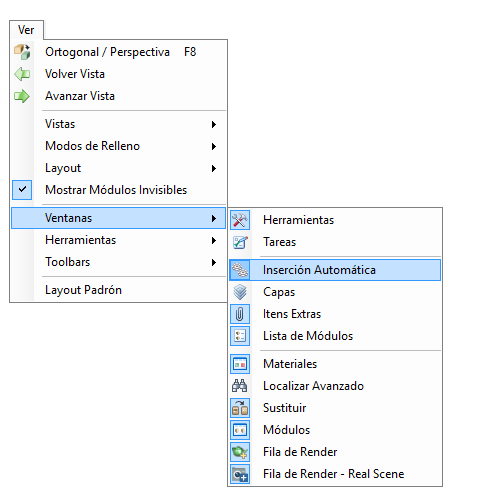Expand the Toolbars submenu arrow

tap(214, 262)
